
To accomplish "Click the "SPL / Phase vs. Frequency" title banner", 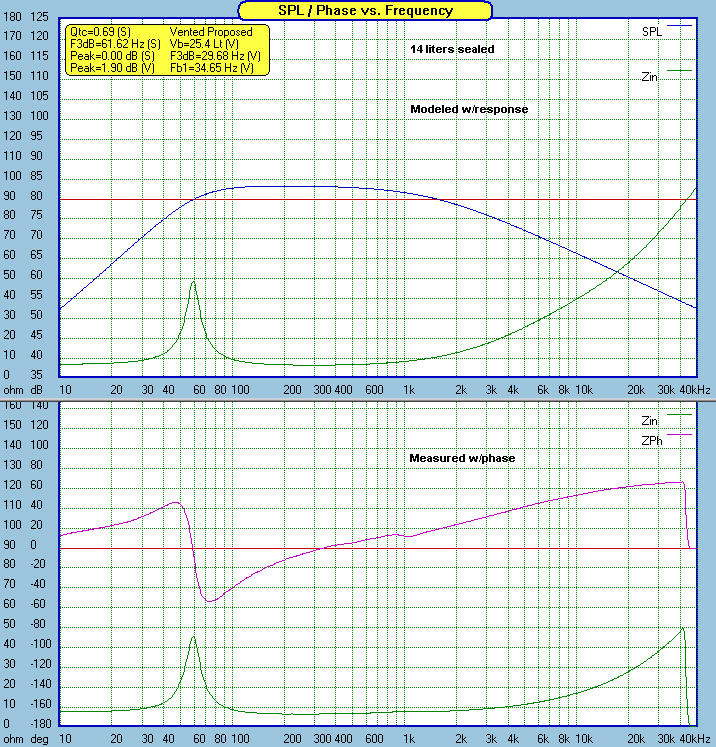I will tap(365, 11).
